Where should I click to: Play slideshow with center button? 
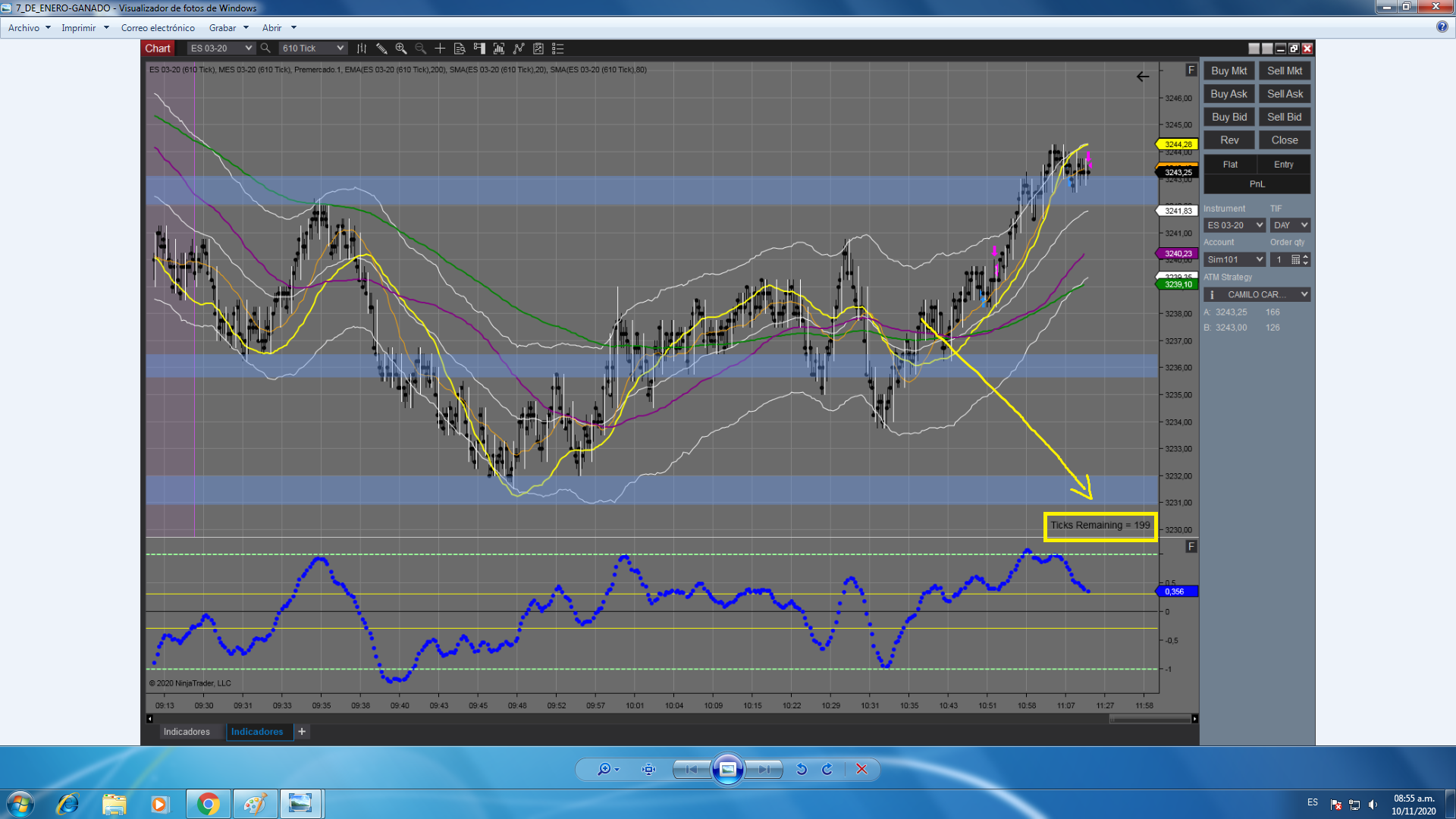pyautogui.click(x=727, y=769)
